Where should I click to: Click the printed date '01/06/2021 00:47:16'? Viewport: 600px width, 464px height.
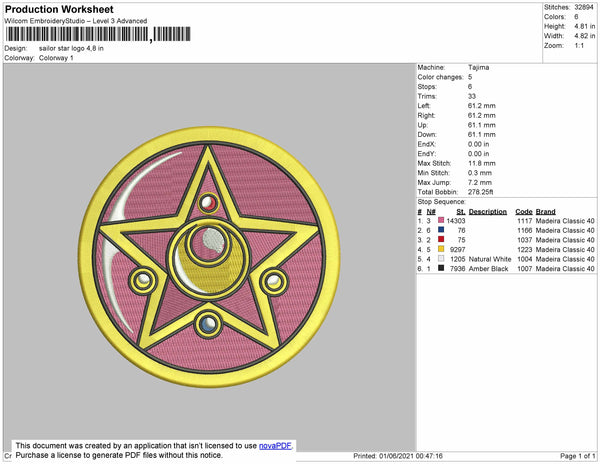point(411,456)
